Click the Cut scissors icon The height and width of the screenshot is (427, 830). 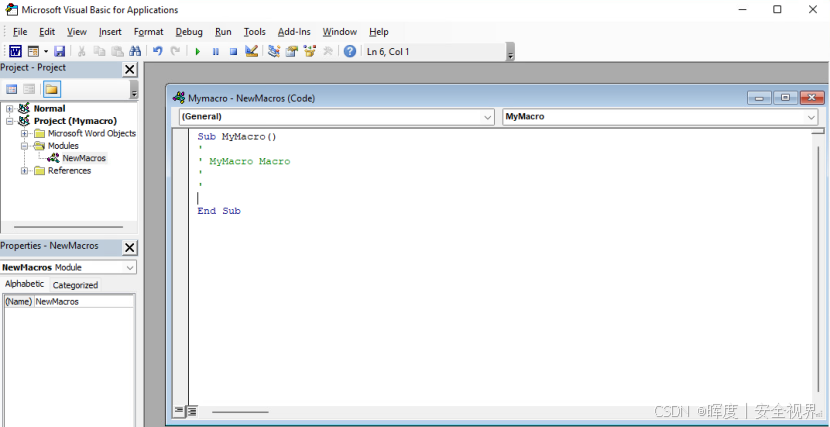[x=82, y=51]
